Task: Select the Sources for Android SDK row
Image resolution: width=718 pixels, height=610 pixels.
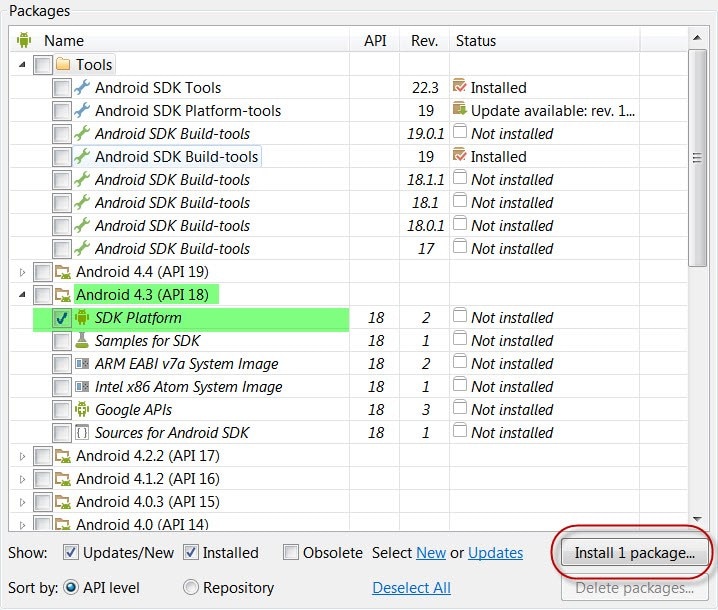Action: point(348,432)
